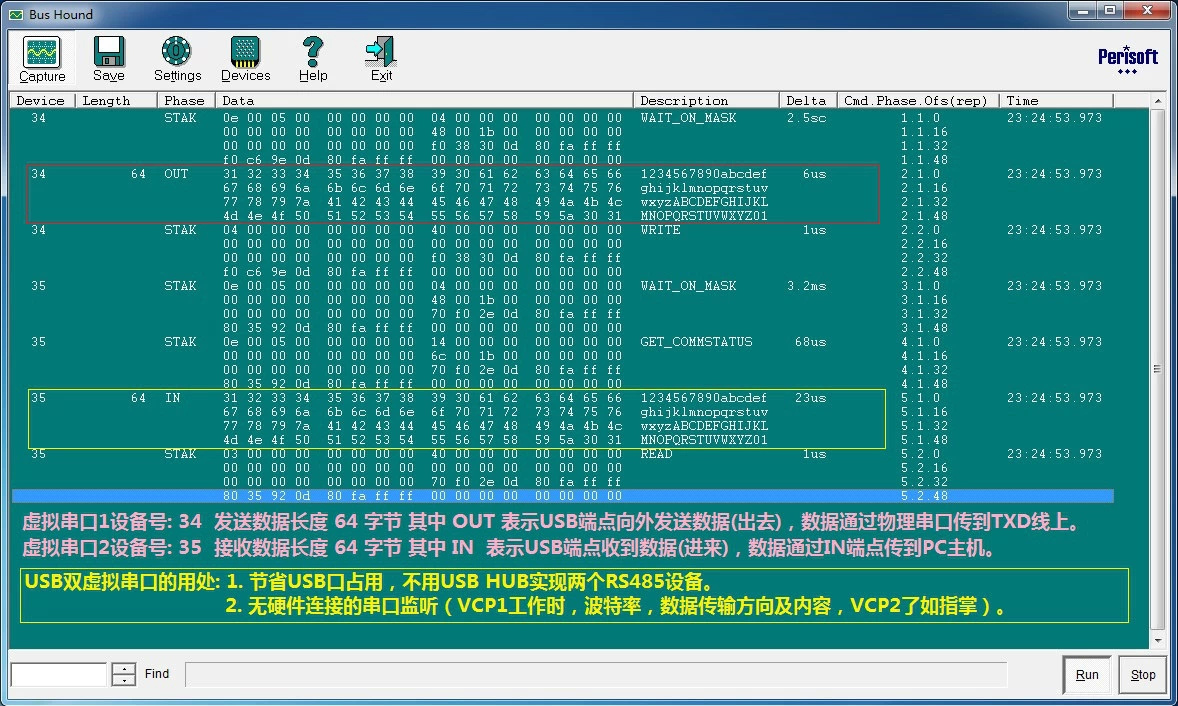Viewport: 1178px width, 706px height.
Task: Click the vertical scrollbar down arrow
Action: point(1157,640)
